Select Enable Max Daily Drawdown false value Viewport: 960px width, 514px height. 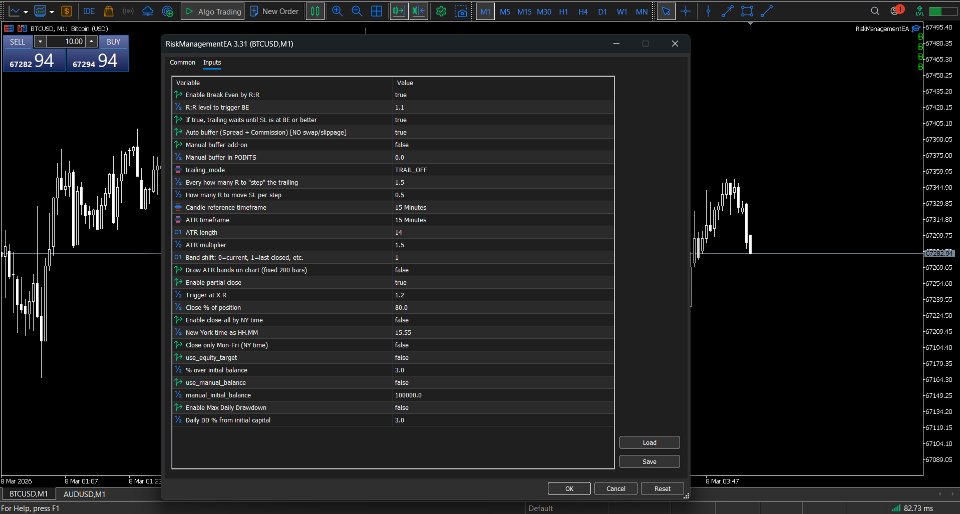point(503,408)
